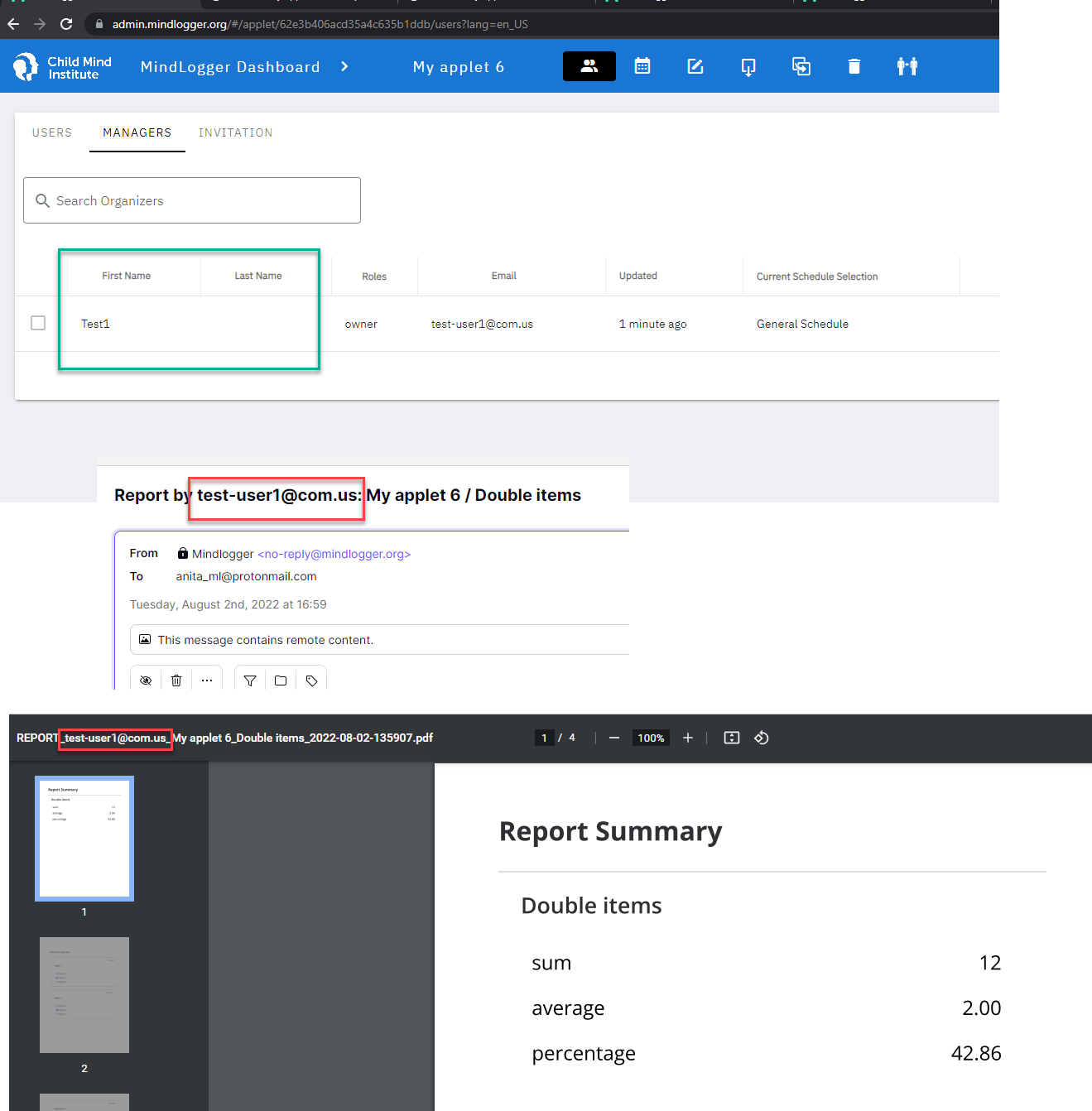Click Current Schedule Selection column header
Viewport: 1092px width, 1111px height.
point(817,277)
